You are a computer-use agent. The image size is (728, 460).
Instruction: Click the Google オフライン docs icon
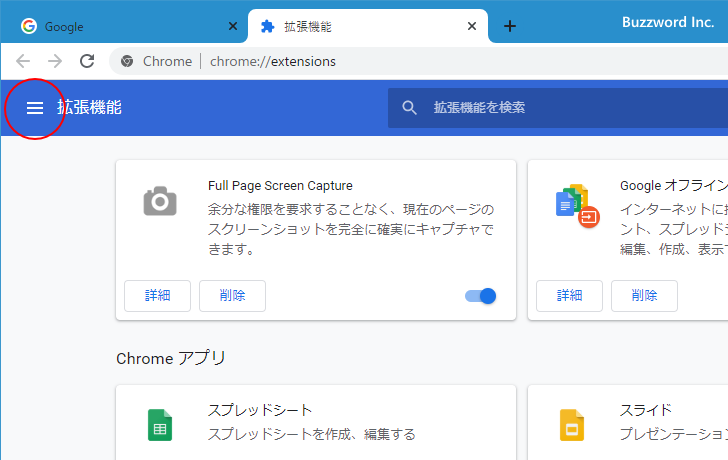[x=578, y=206]
